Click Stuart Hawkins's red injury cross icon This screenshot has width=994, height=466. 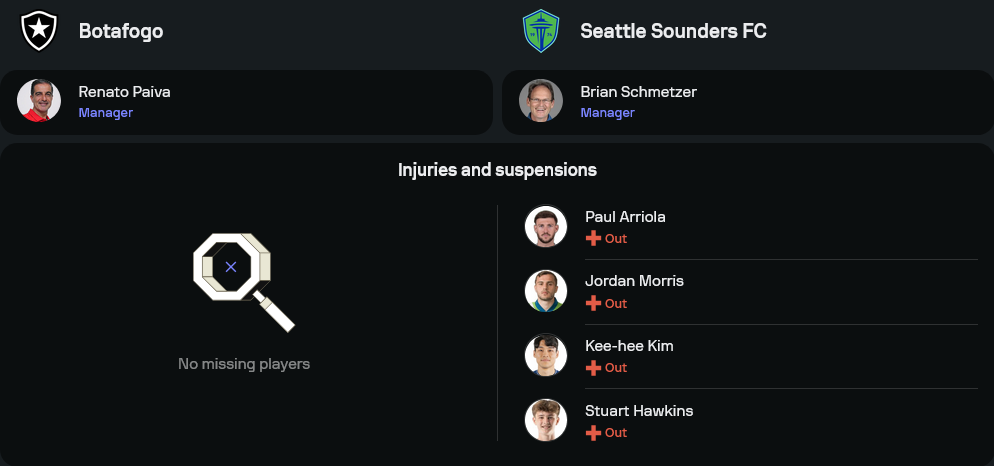click(593, 433)
